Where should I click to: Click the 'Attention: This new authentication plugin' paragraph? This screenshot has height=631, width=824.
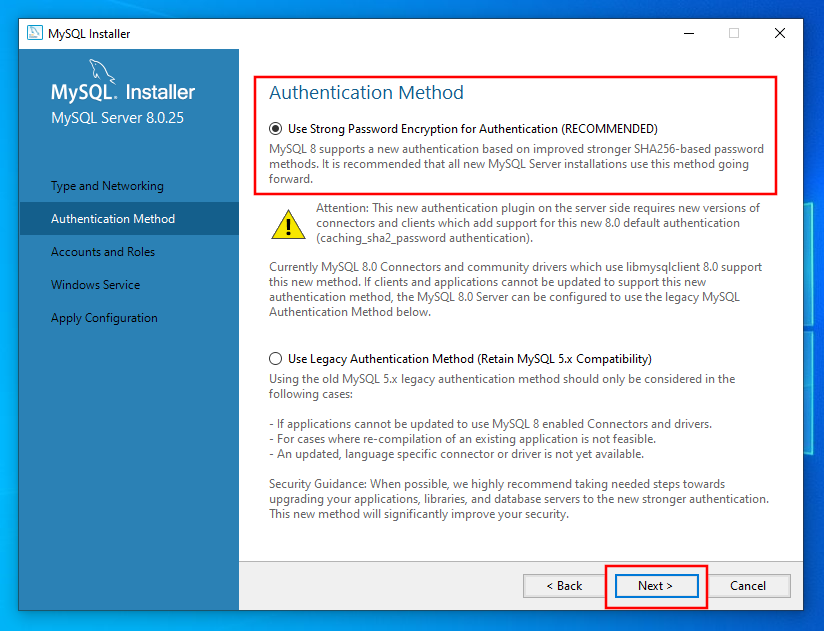tap(538, 223)
